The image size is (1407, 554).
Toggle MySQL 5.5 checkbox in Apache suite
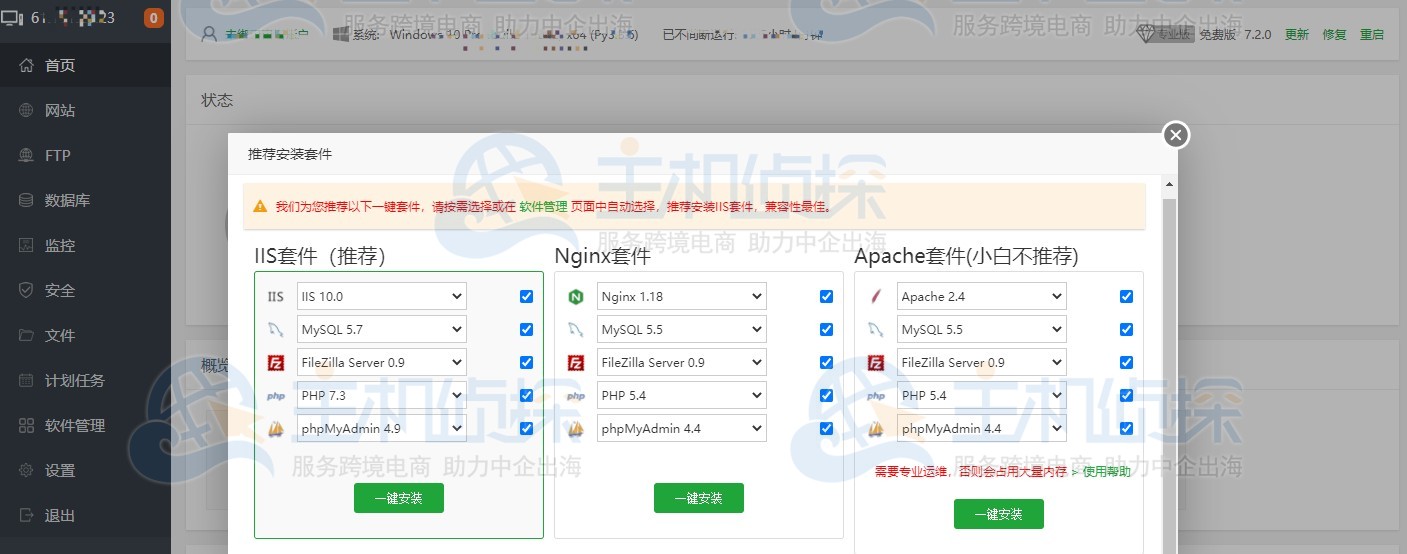click(x=1126, y=329)
